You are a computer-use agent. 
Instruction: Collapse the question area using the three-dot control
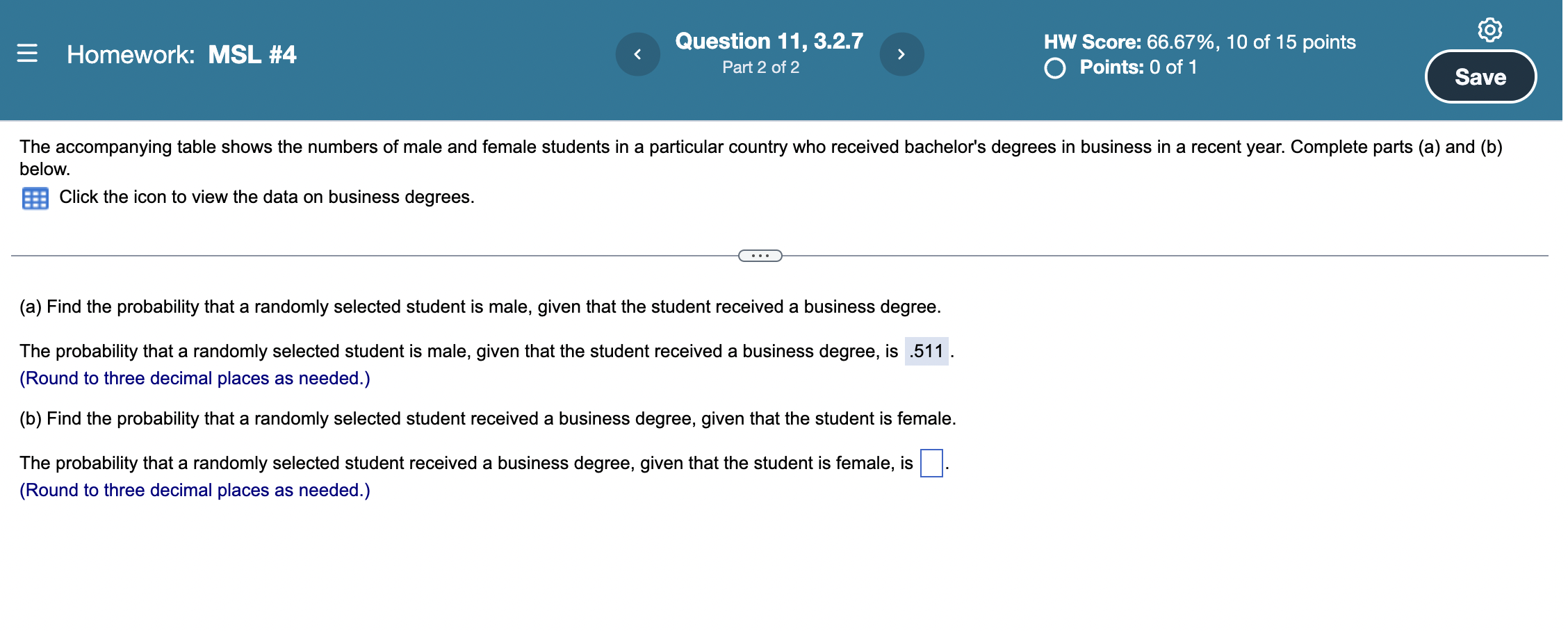pyautogui.click(x=760, y=256)
